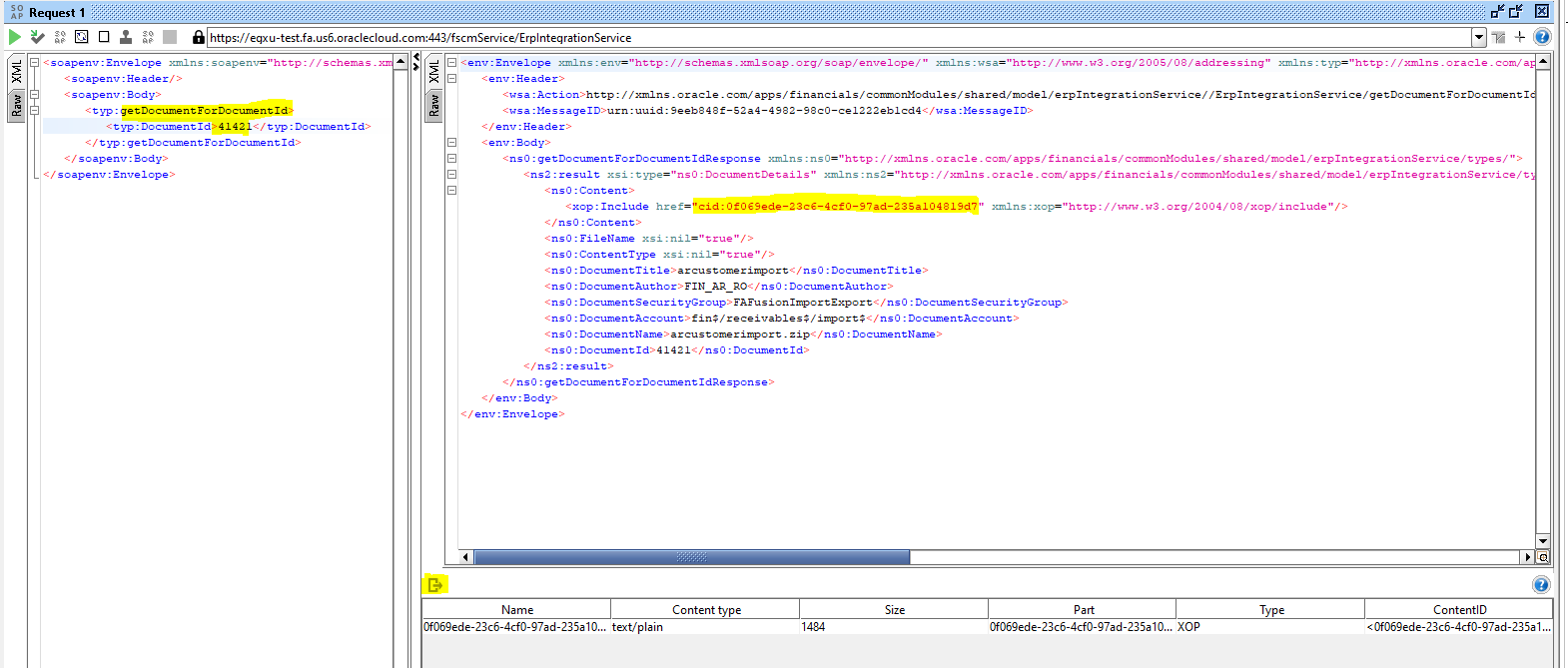Click into the endpoint URL field

(839, 37)
